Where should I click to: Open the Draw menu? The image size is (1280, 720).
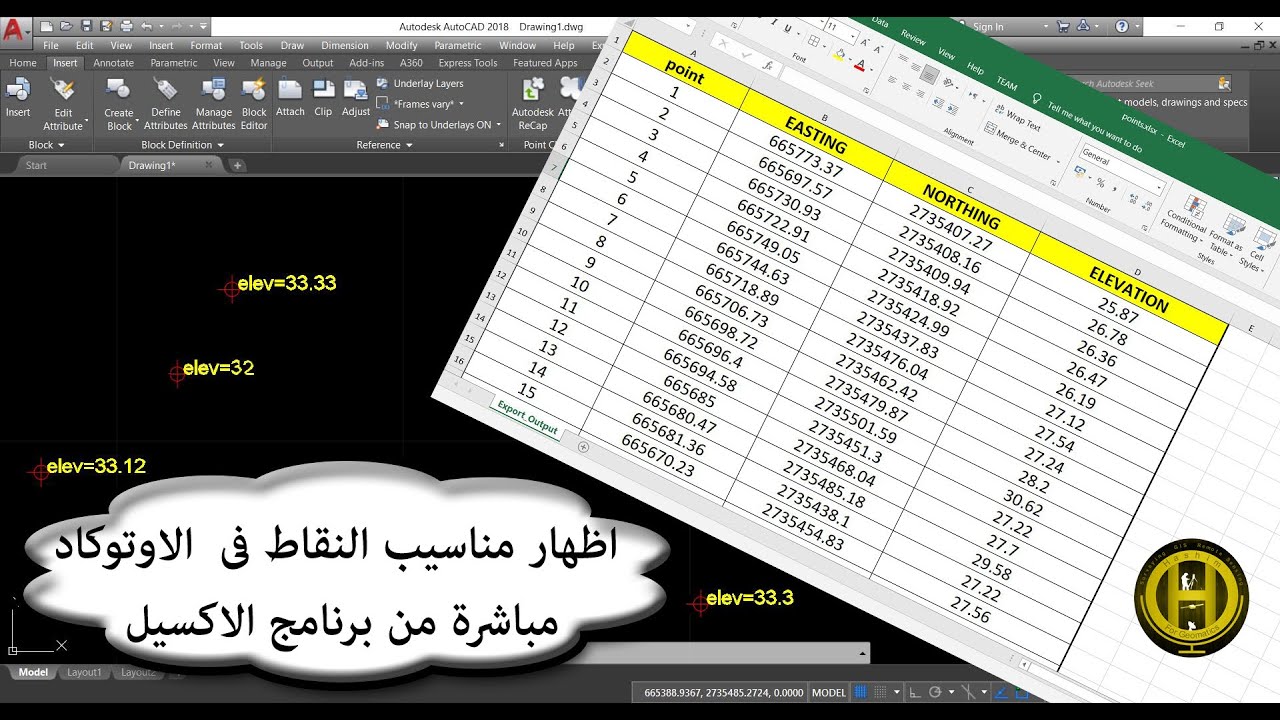pyautogui.click(x=292, y=45)
